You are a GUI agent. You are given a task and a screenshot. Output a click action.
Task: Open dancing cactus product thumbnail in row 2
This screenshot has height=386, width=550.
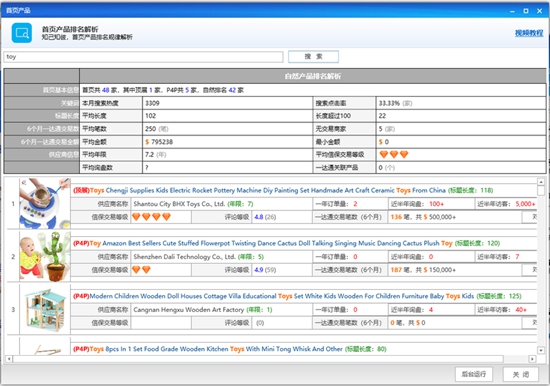pyautogui.click(x=45, y=256)
